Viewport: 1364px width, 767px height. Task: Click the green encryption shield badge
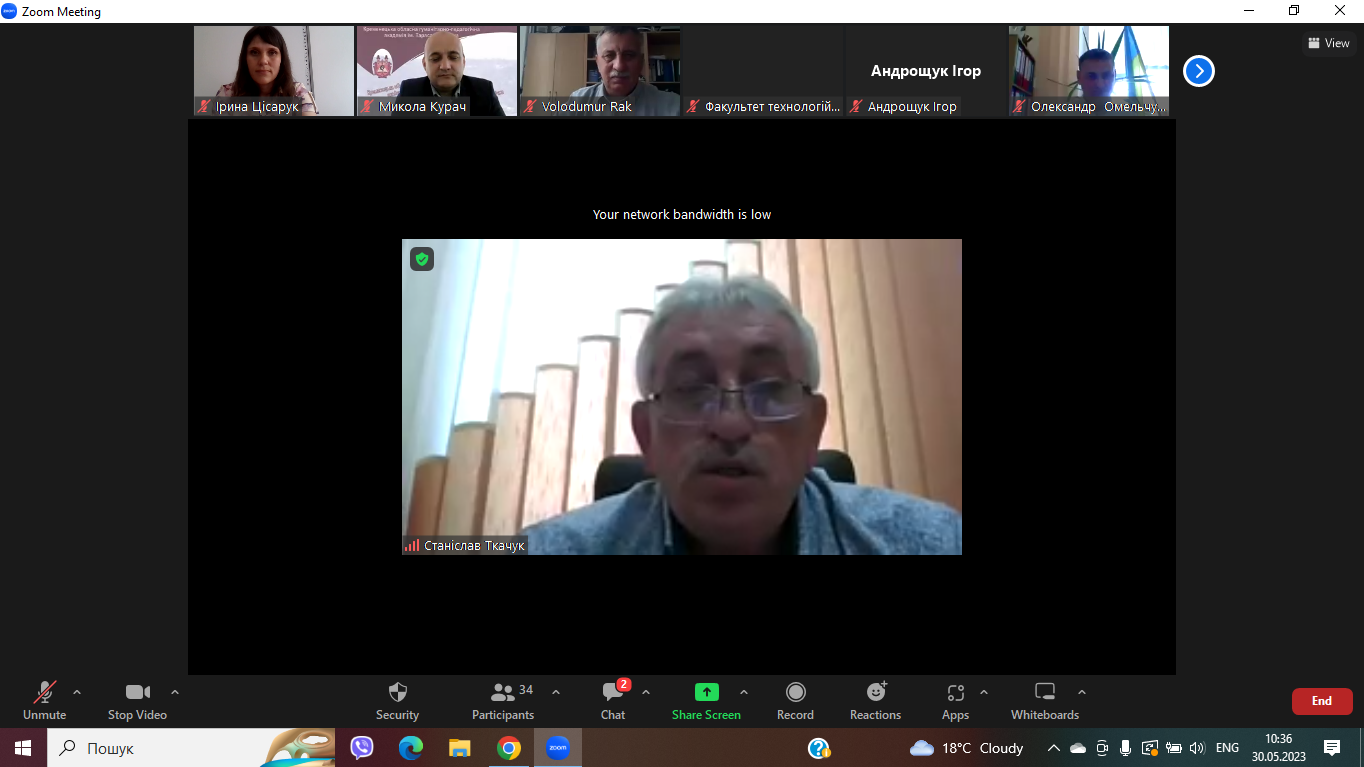coord(422,259)
